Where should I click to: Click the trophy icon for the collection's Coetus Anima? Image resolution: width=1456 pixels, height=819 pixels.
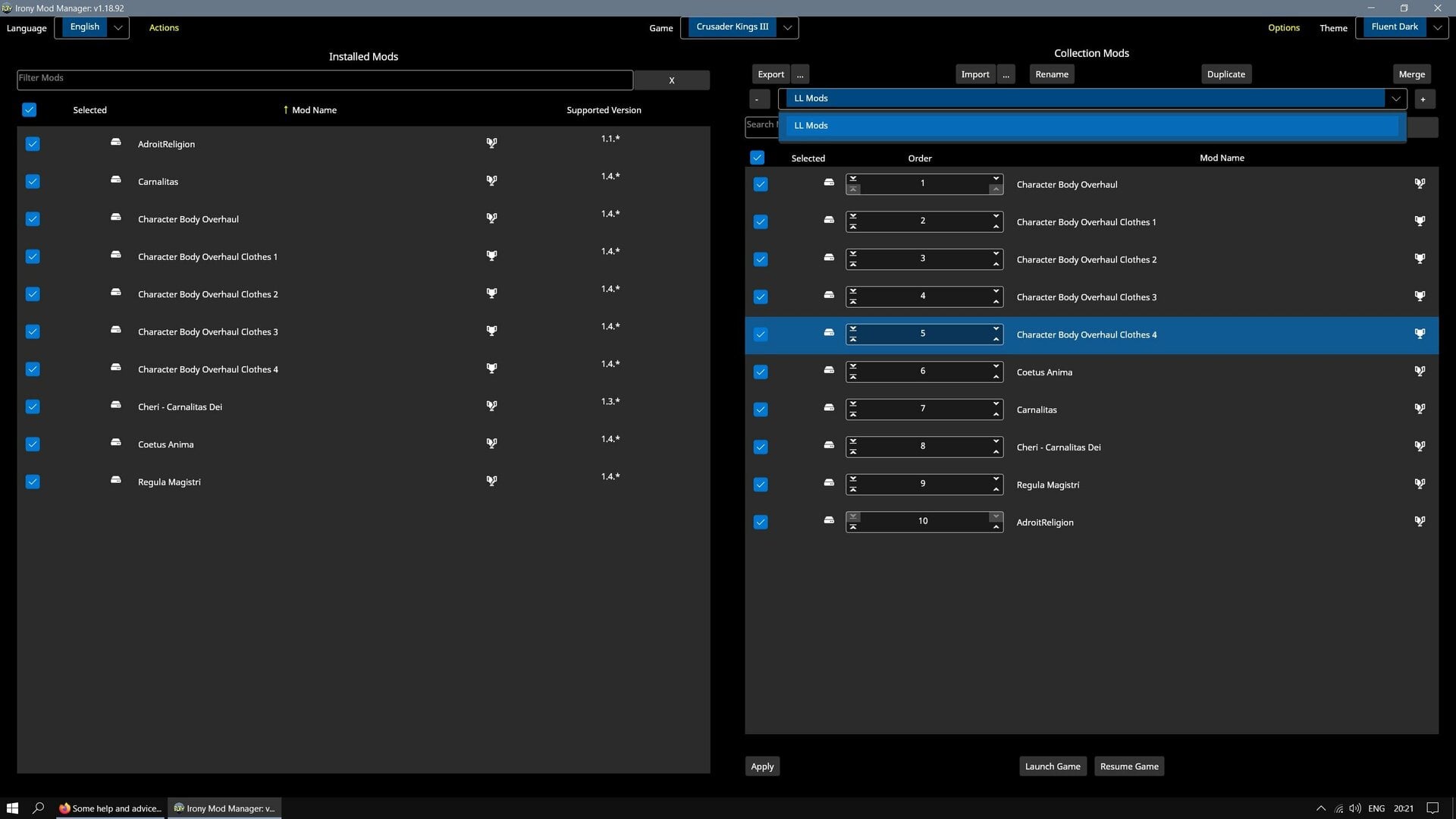point(1420,371)
